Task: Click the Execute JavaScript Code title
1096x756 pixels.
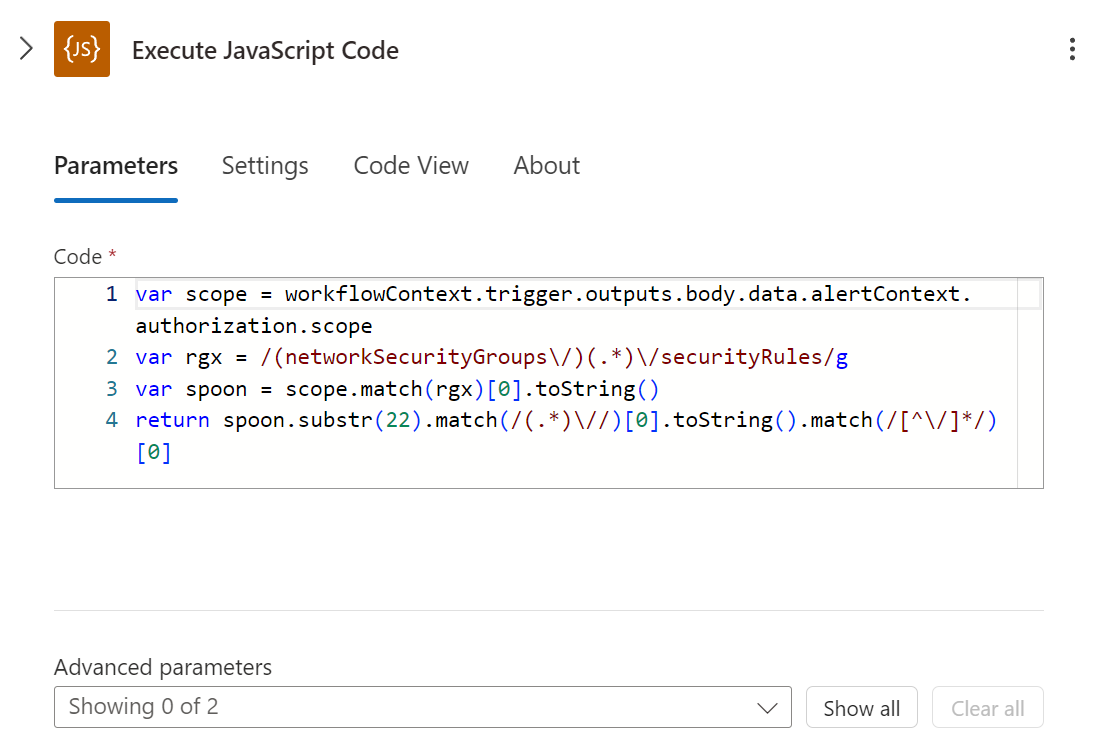Action: coord(265,51)
